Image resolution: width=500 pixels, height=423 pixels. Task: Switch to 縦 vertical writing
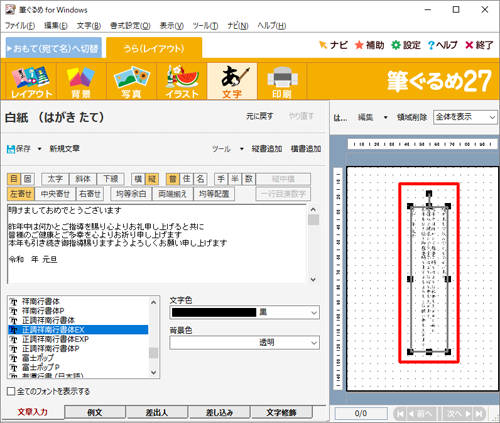pyautogui.click(x=152, y=179)
